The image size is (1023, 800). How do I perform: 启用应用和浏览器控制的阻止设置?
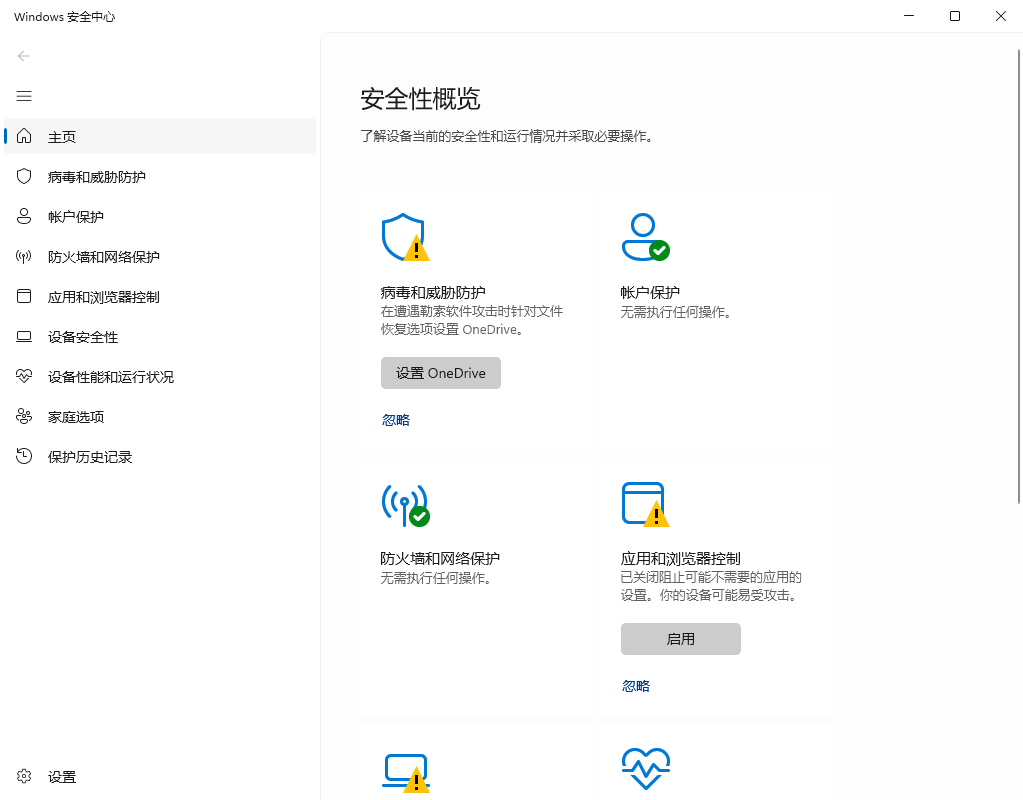pos(680,638)
